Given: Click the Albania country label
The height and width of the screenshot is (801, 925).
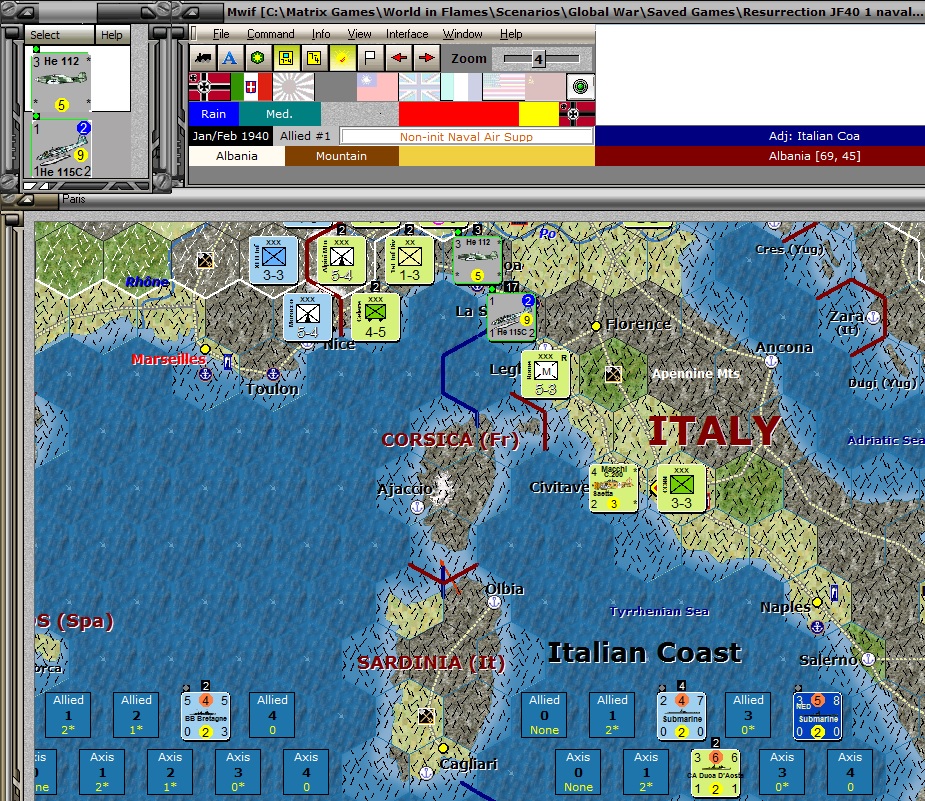Looking at the screenshot, I should [x=237, y=156].
